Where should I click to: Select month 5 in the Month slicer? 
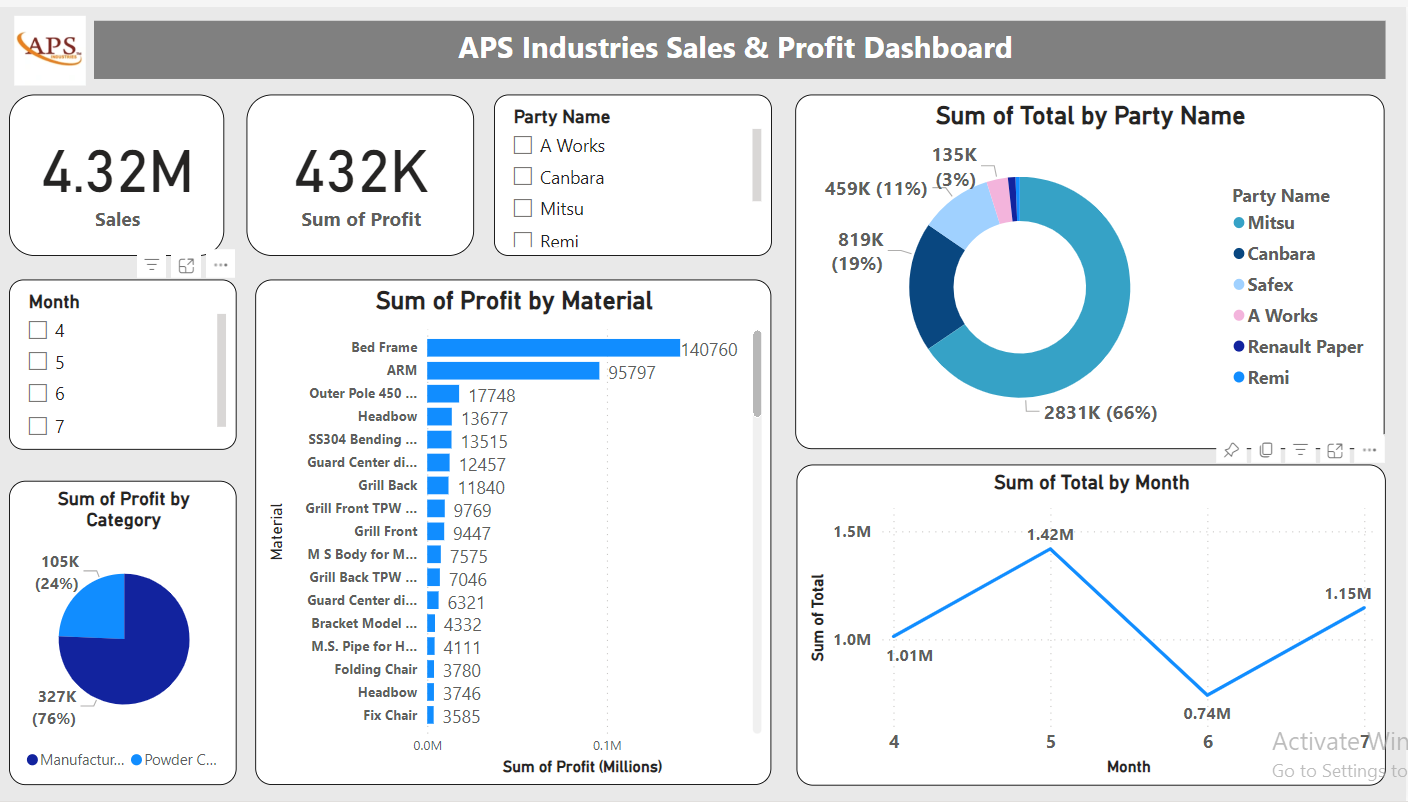point(37,361)
